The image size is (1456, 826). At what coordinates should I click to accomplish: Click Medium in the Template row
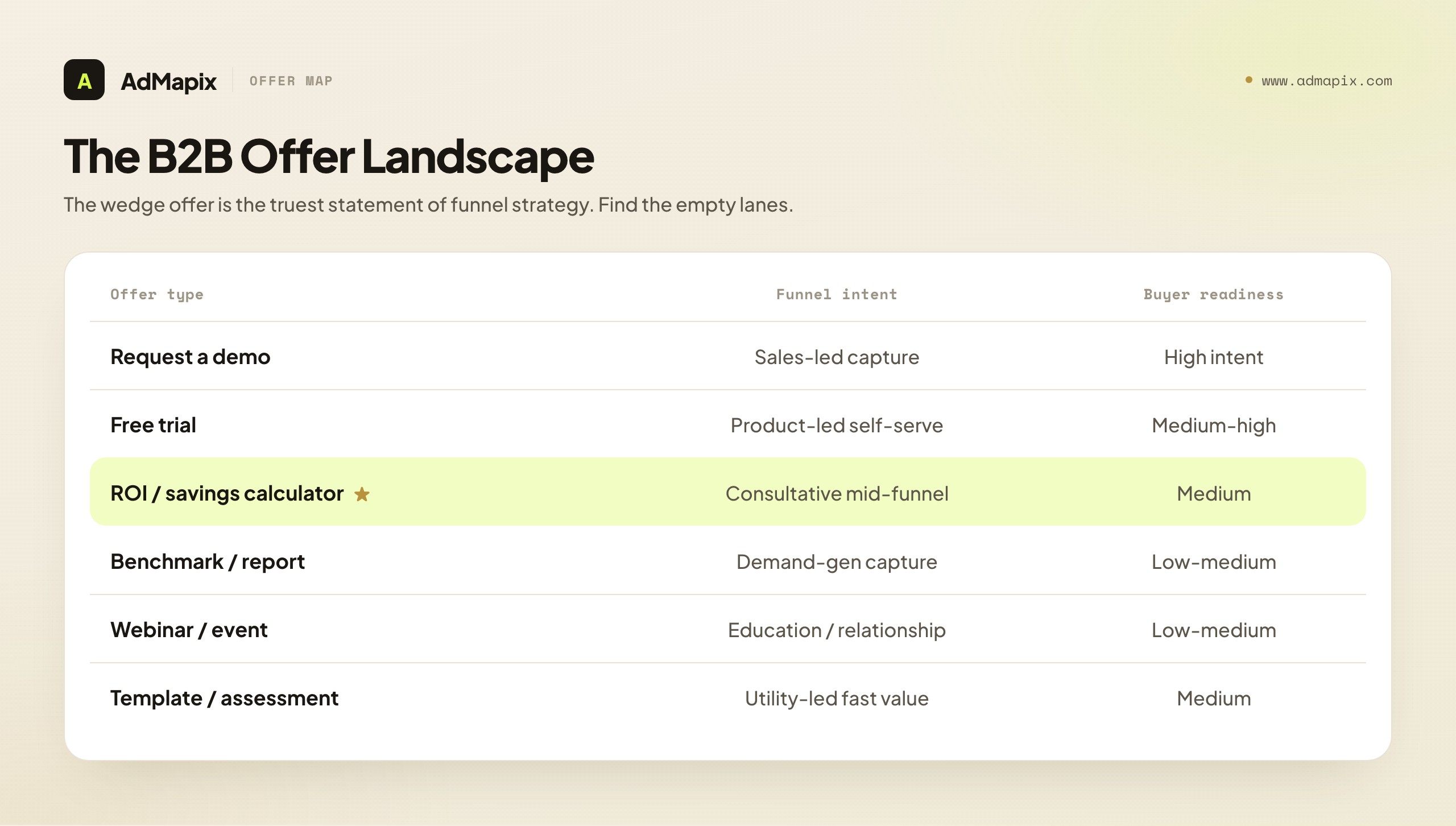tap(1214, 699)
